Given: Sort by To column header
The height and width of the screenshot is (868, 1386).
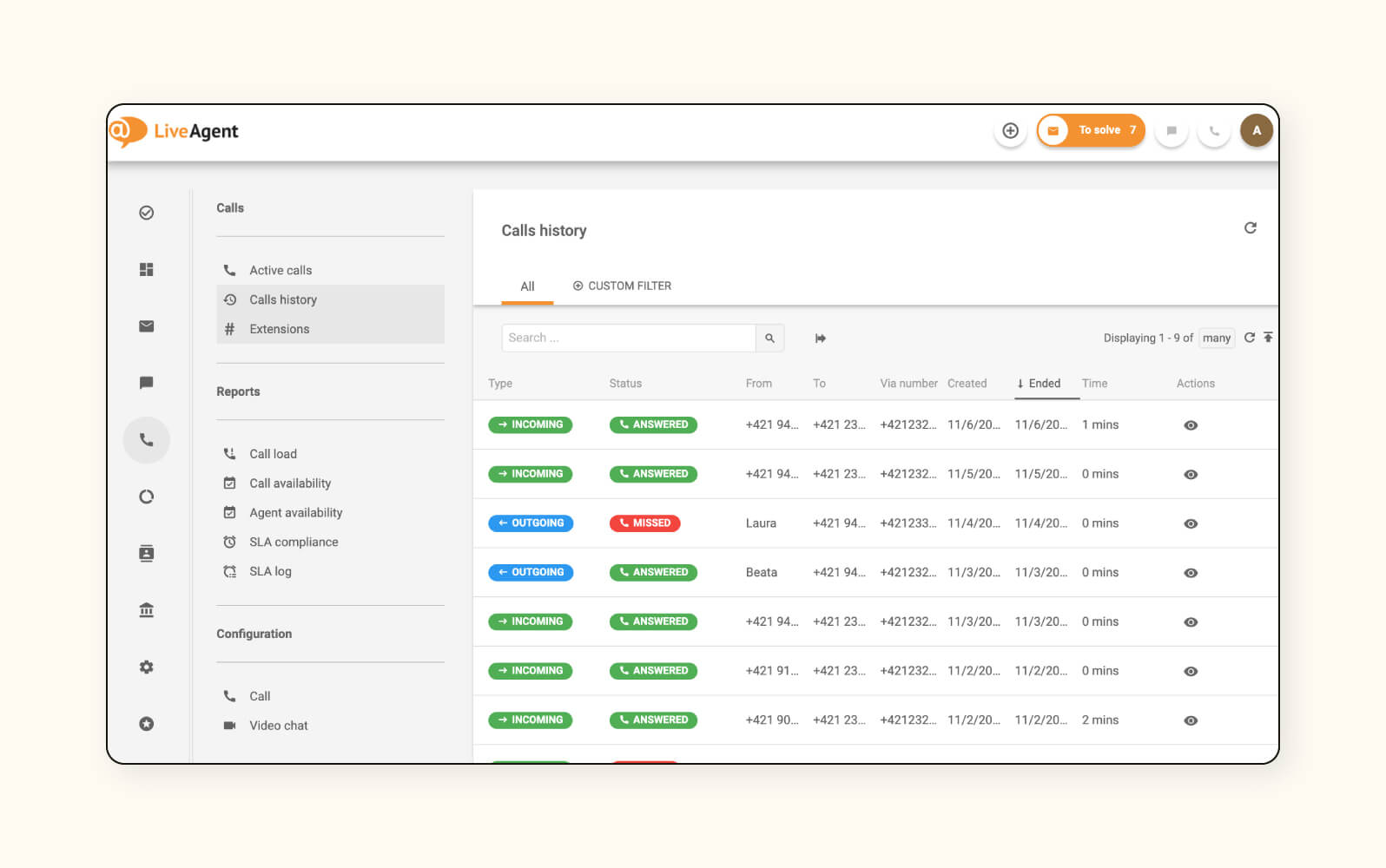Looking at the screenshot, I should click(x=819, y=384).
